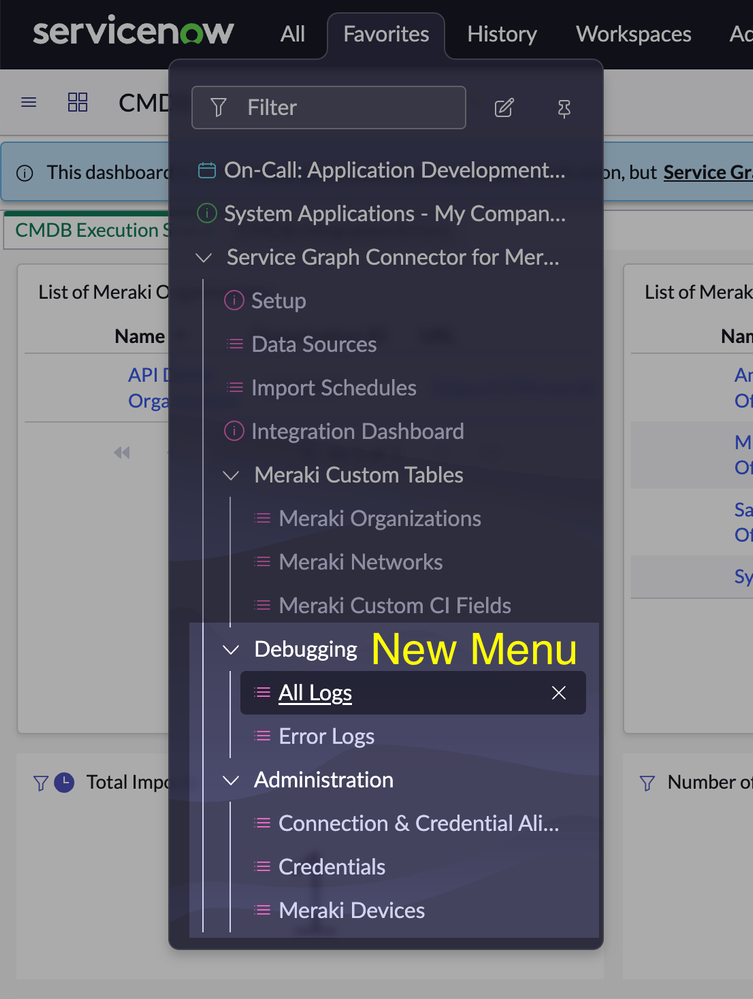Open Meraki Custom CI Fields
The image size is (753, 999).
pyautogui.click(x=394, y=605)
